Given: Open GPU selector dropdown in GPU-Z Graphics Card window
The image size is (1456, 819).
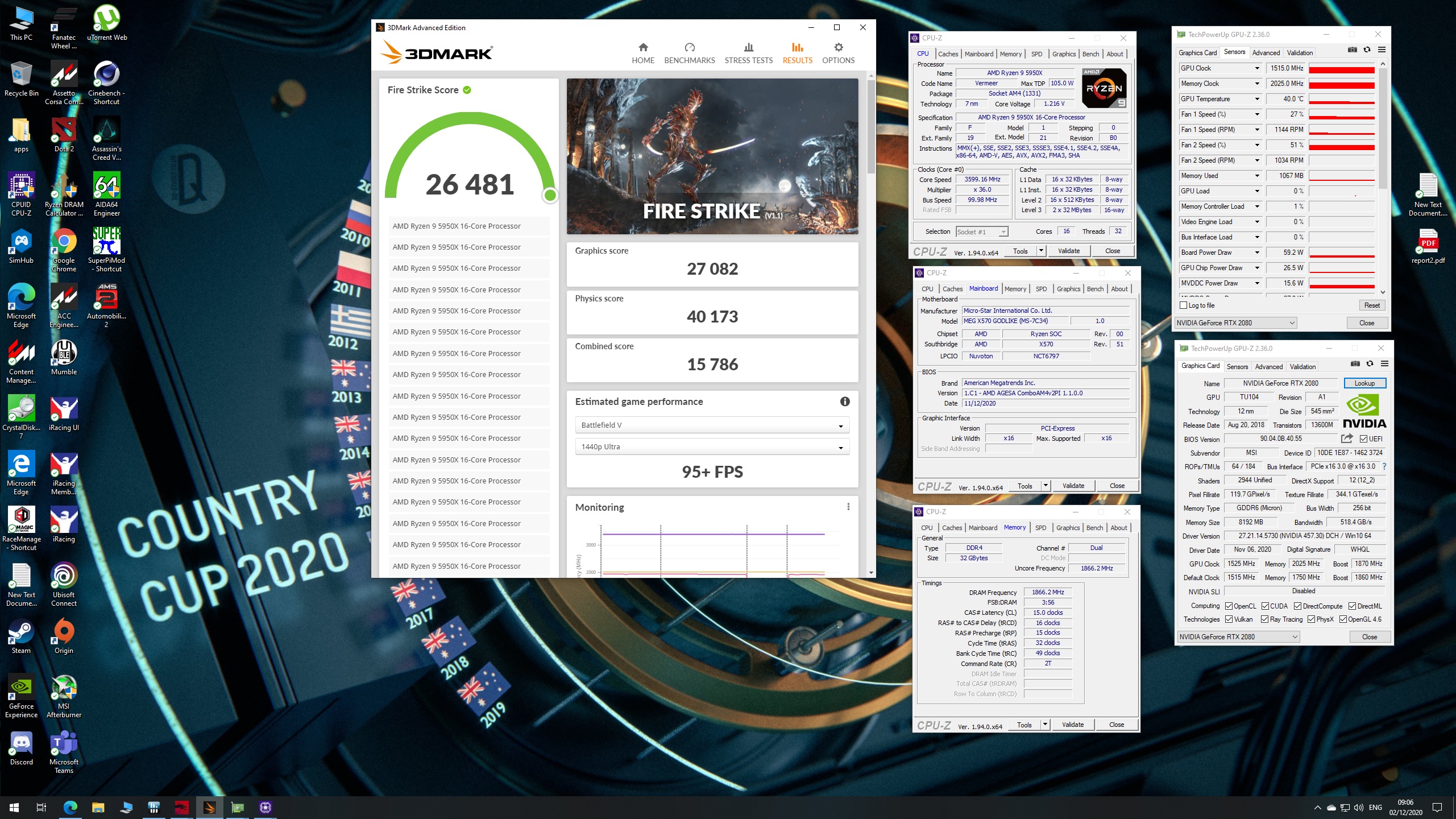Looking at the screenshot, I should [x=1238, y=636].
